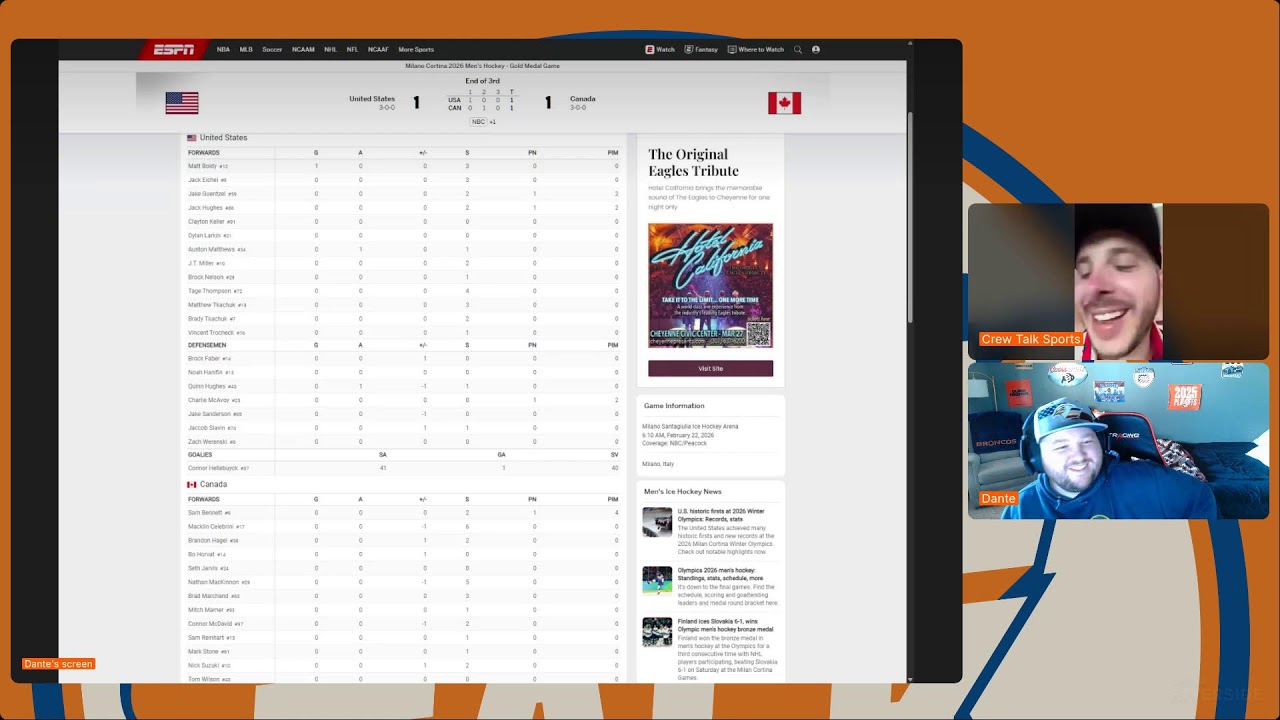Open Jack Eichel player link
This screenshot has height=720, width=1280.
tap(203, 180)
